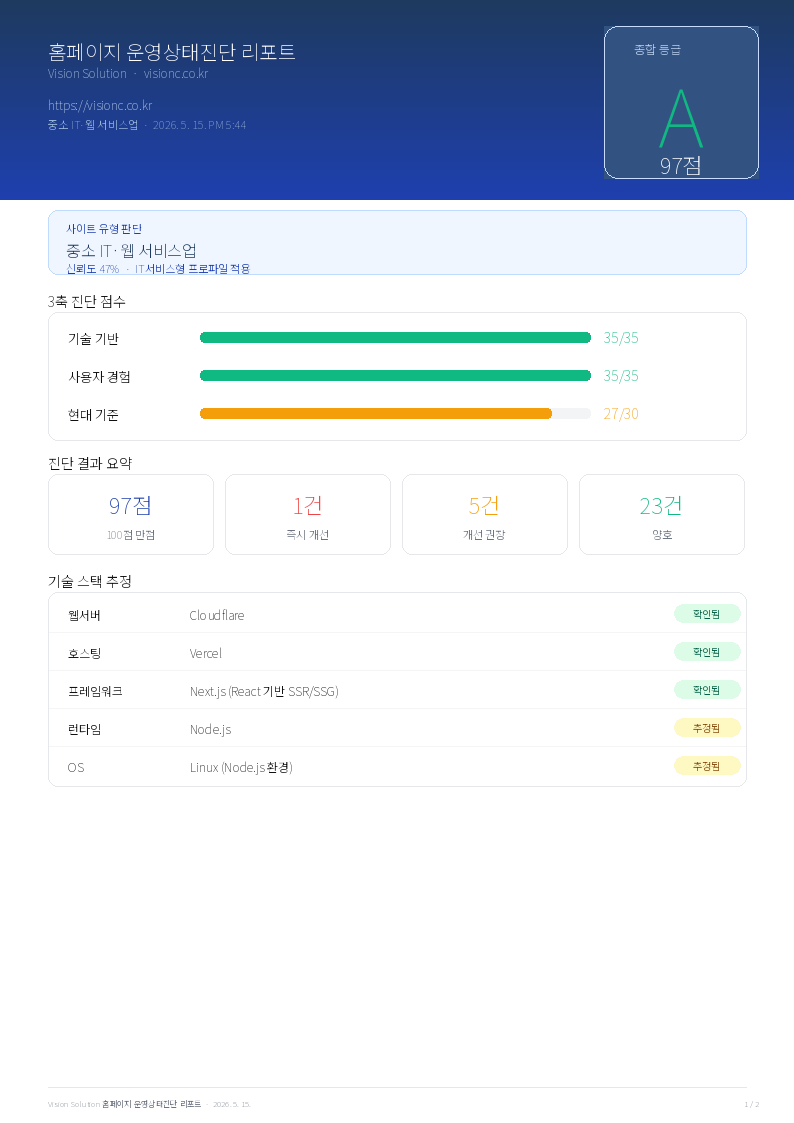
Task: Click the big green A grade letter
Action: pyautogui.click(x=681, y=119)
